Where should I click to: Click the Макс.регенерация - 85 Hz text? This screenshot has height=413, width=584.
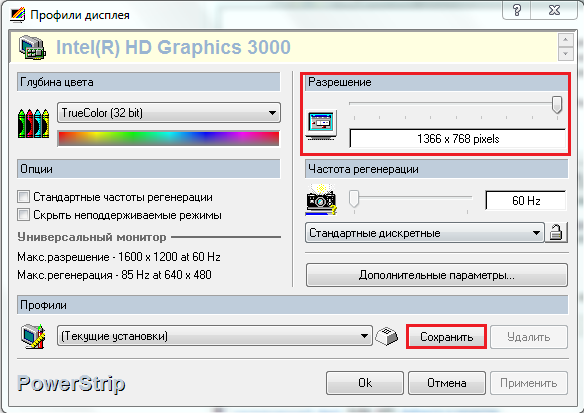pyautogui.click(x=114, y=275)
